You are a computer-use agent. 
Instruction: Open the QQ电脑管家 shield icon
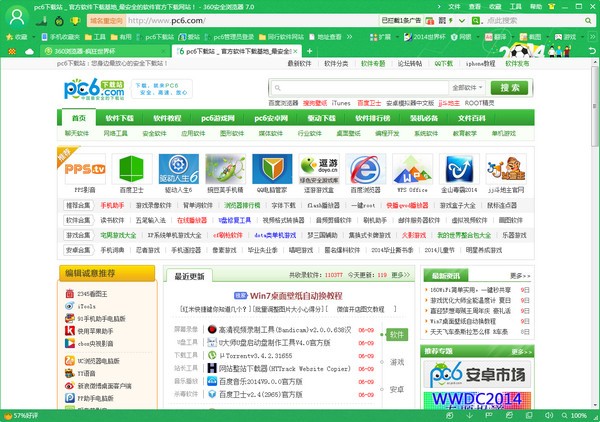272,169
